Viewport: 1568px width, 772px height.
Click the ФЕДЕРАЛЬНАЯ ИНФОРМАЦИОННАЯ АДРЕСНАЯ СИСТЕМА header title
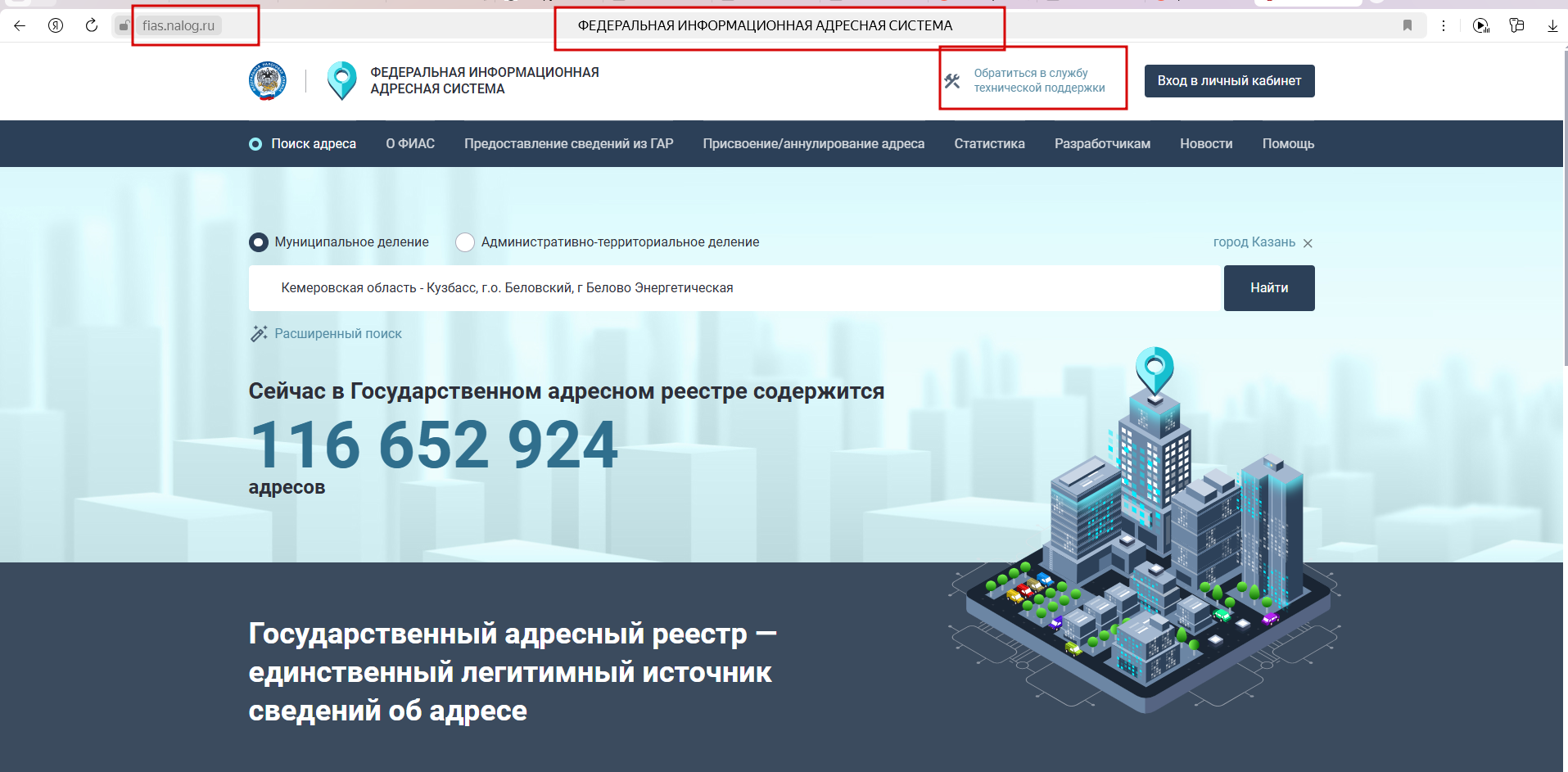[x=485, y=81]
